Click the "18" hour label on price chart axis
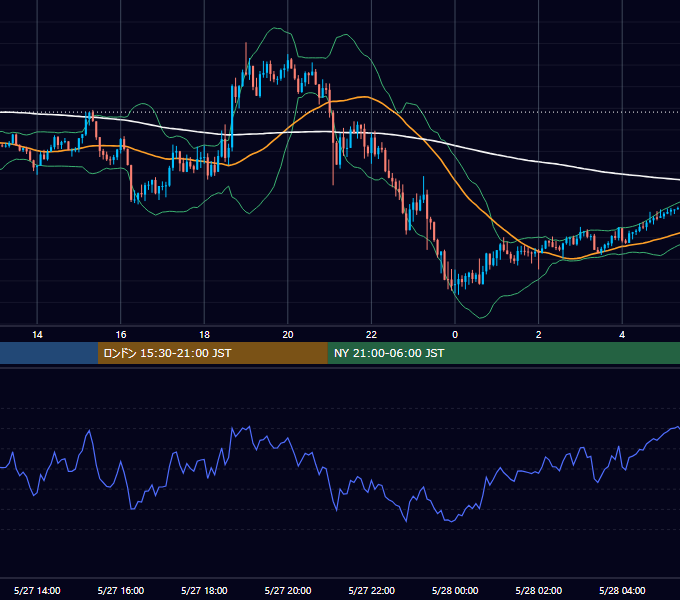The width and height of the screenshot is (680, 600). 204,335
